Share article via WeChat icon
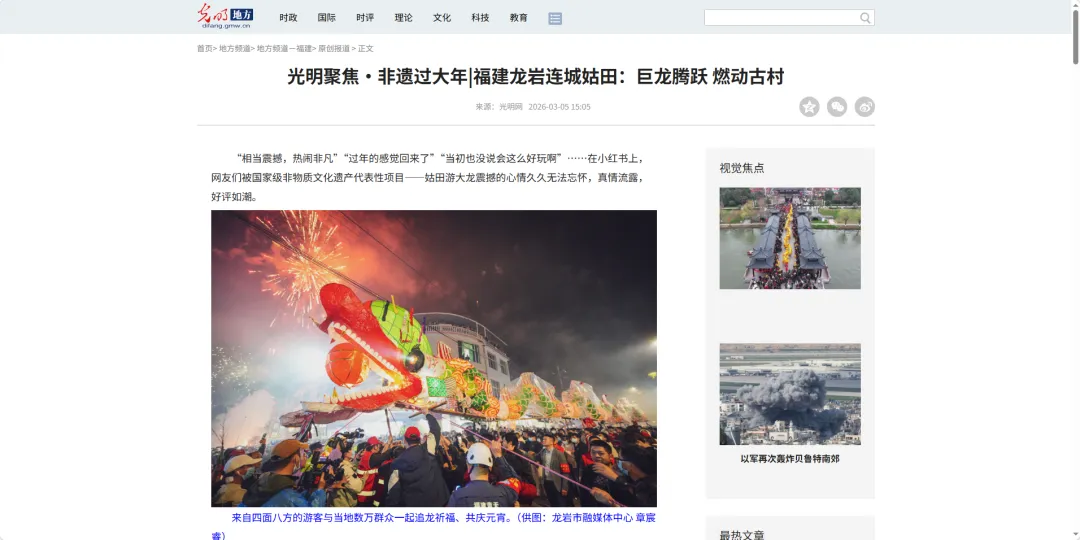The image size is (1080, 540). (837, 107)
